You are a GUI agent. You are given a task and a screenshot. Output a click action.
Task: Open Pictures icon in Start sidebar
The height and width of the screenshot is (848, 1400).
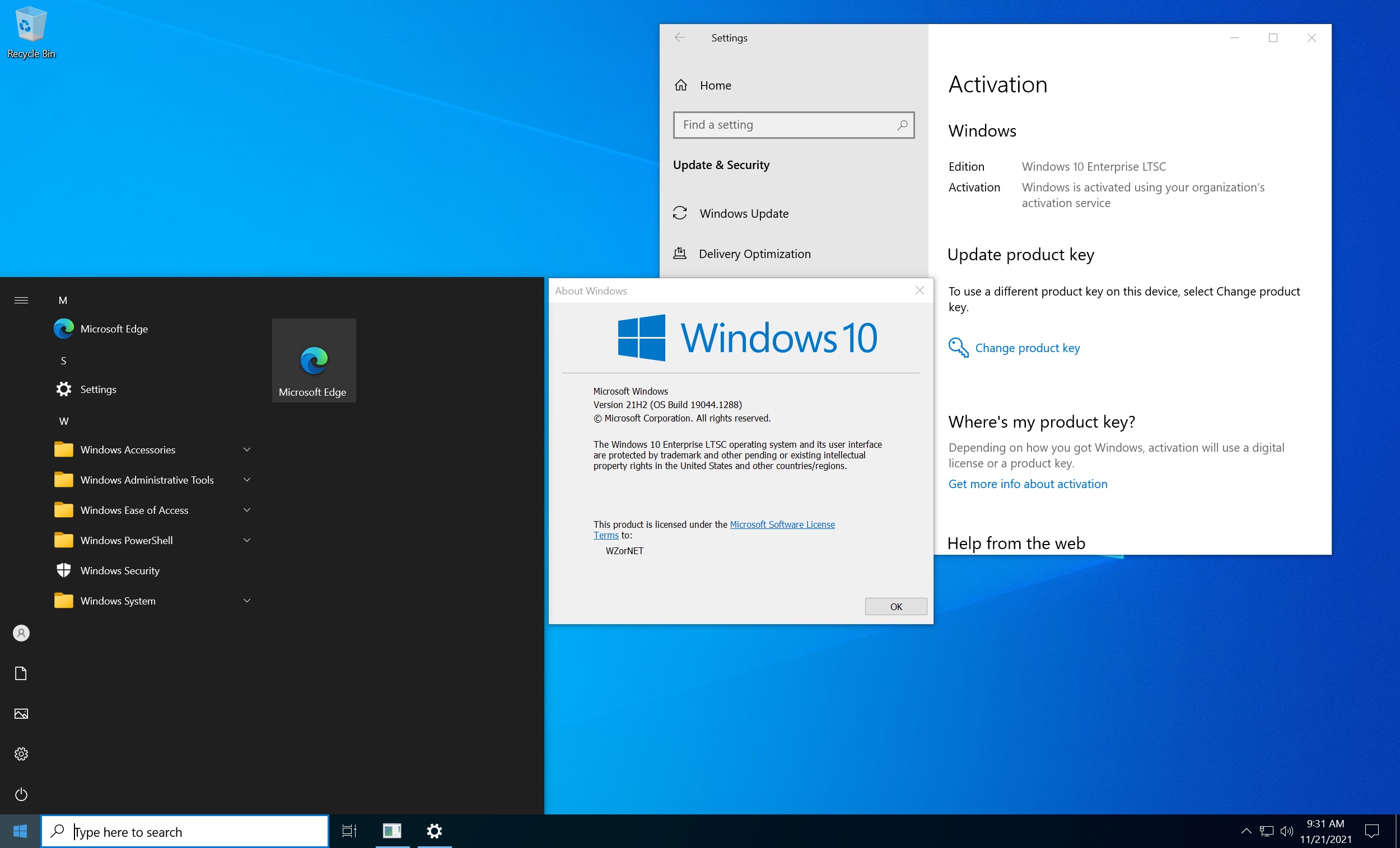[21, 714]
